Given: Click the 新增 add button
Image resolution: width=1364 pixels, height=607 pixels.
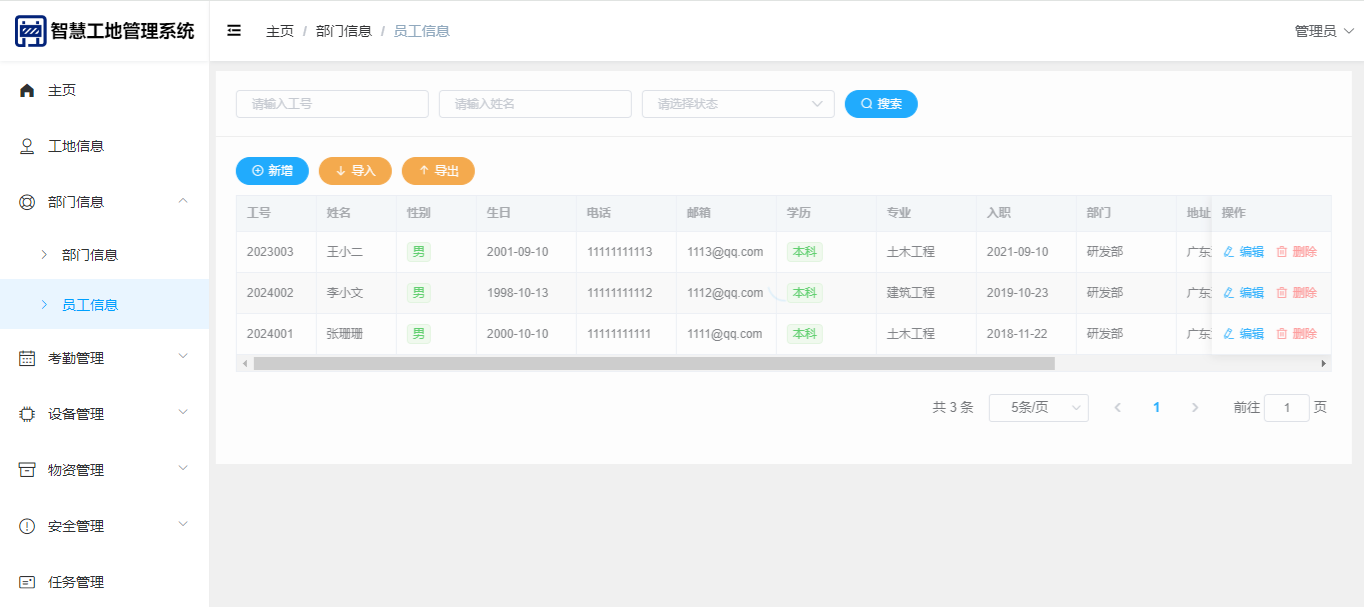Looking at the screenshot, I should tap(272, 171).
